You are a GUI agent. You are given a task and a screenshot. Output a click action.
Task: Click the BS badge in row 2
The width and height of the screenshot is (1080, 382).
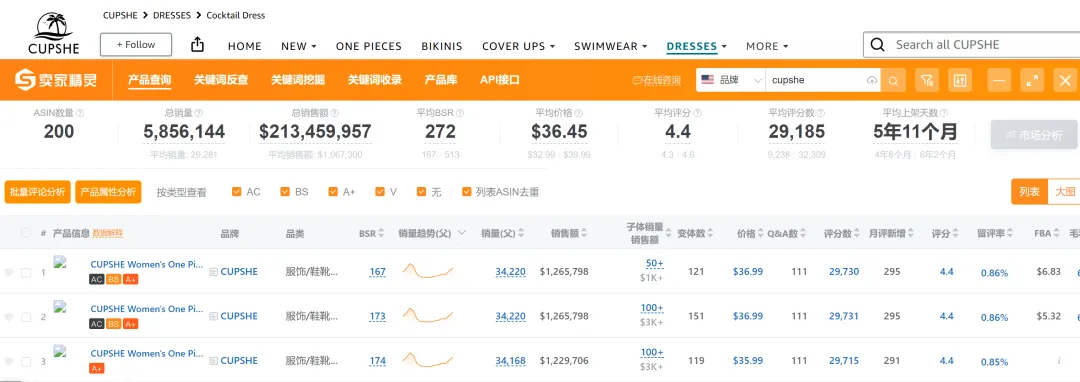pyautogui.click(x=114, y=323)
